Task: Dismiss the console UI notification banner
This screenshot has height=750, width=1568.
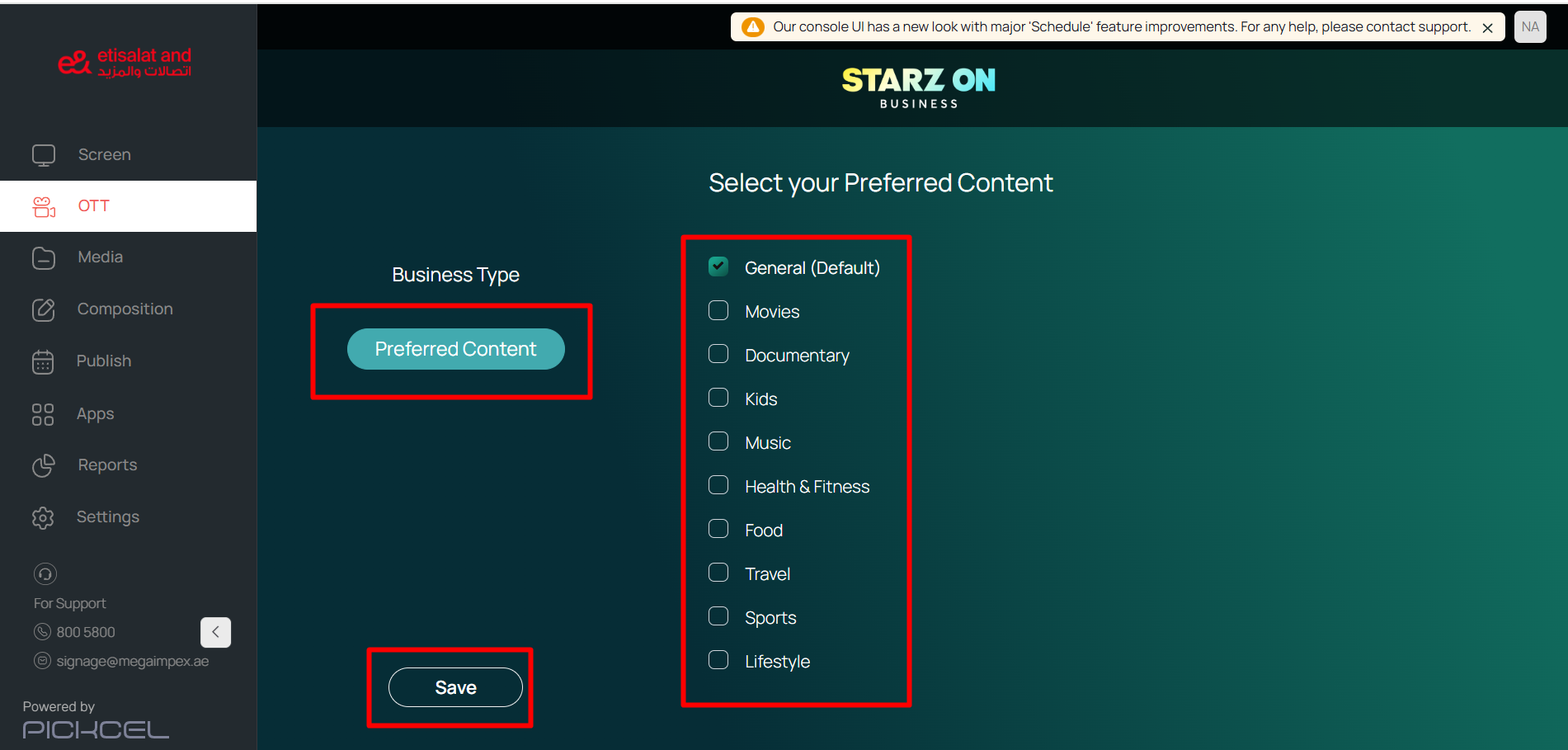Action: tap(1488, 28)
